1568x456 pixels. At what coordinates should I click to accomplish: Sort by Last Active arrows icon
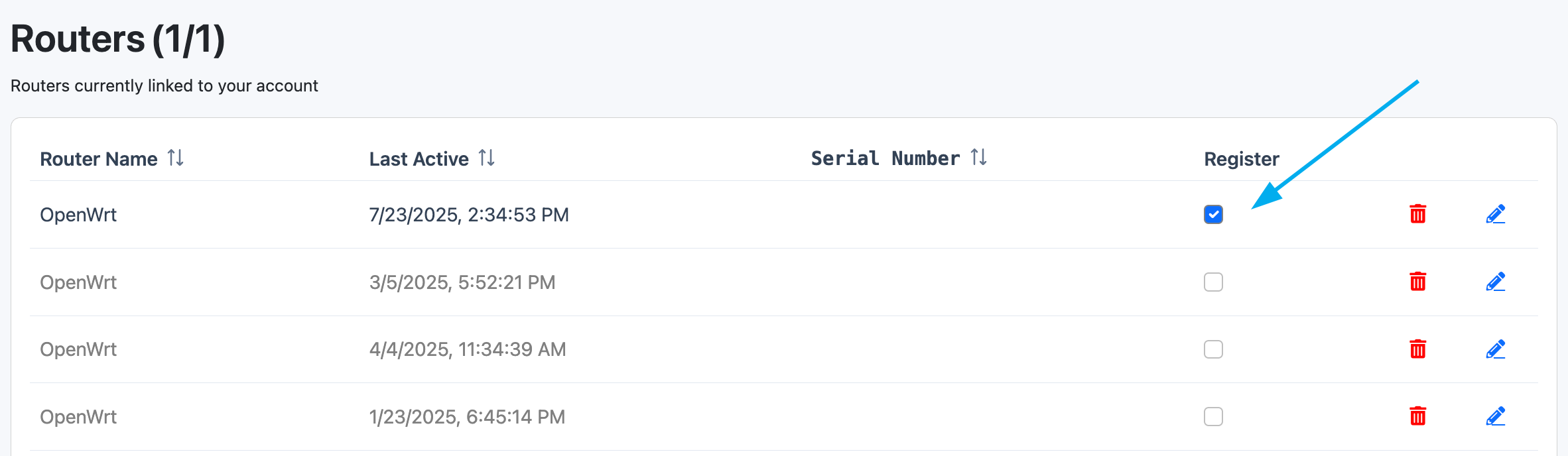point(487,158)
